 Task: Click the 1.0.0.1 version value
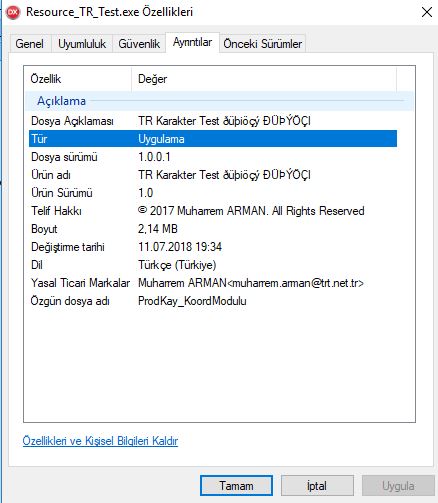154,157
